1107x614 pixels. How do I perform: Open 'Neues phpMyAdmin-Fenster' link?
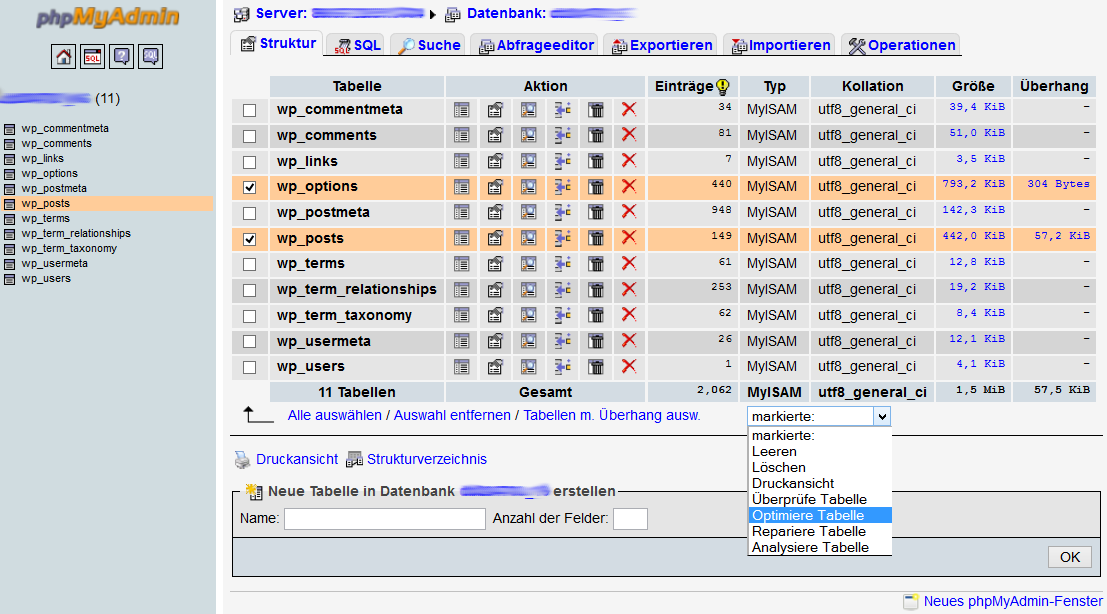tap(1013, 601)
